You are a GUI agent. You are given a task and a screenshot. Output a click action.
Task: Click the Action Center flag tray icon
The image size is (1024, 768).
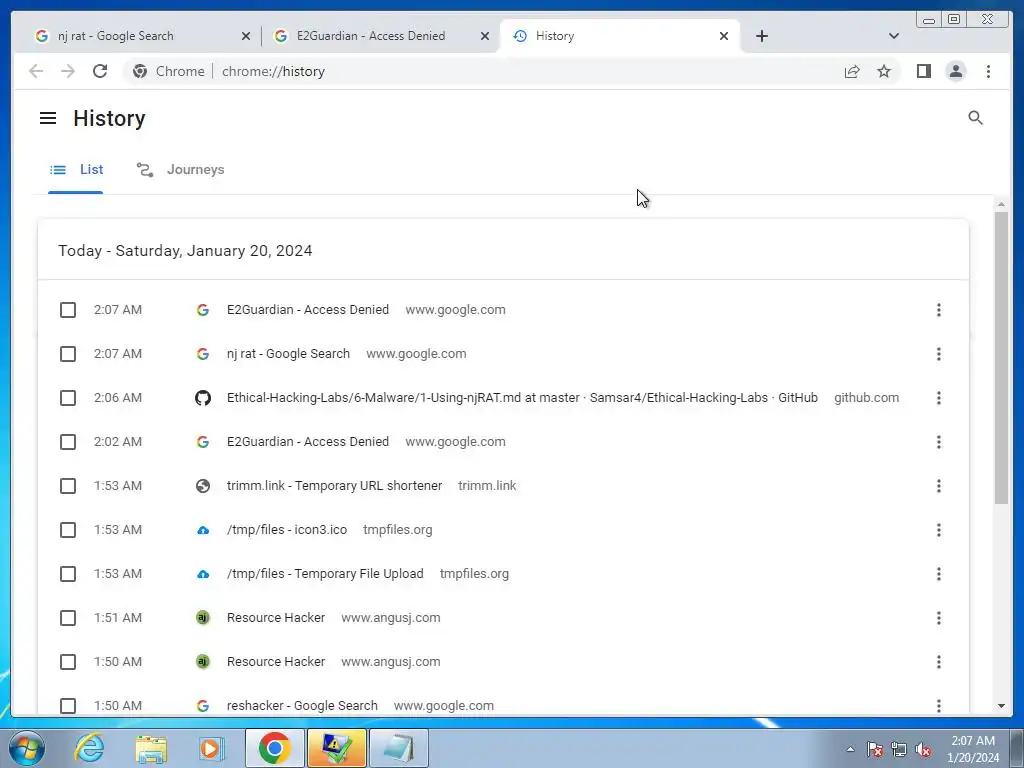click(875, 750)
